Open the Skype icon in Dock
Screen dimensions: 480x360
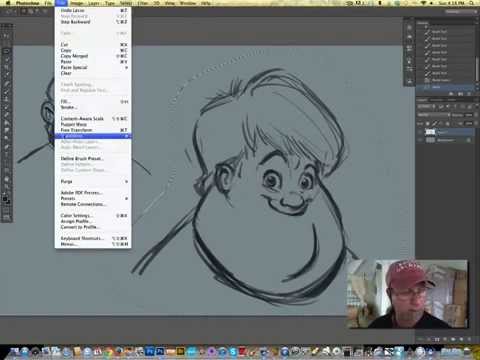click(x=233, y=351)
